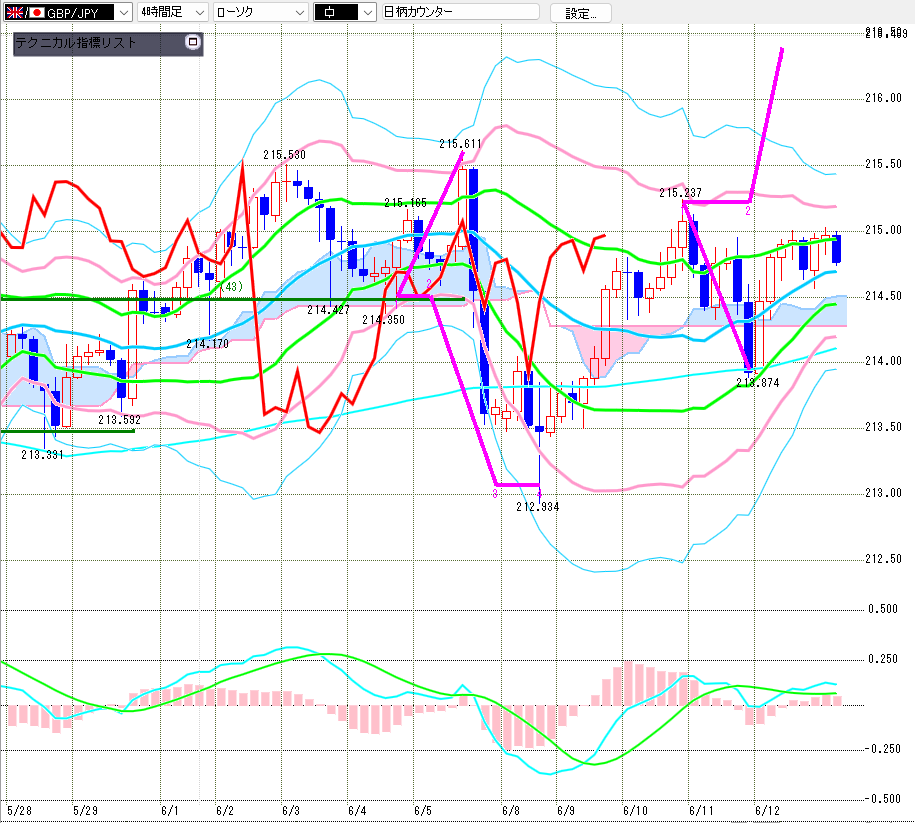The width and height of the screenshot is (915, 823).
Task: Expand the テクニカル指標リスト panel icon
Action: [193, 42]
